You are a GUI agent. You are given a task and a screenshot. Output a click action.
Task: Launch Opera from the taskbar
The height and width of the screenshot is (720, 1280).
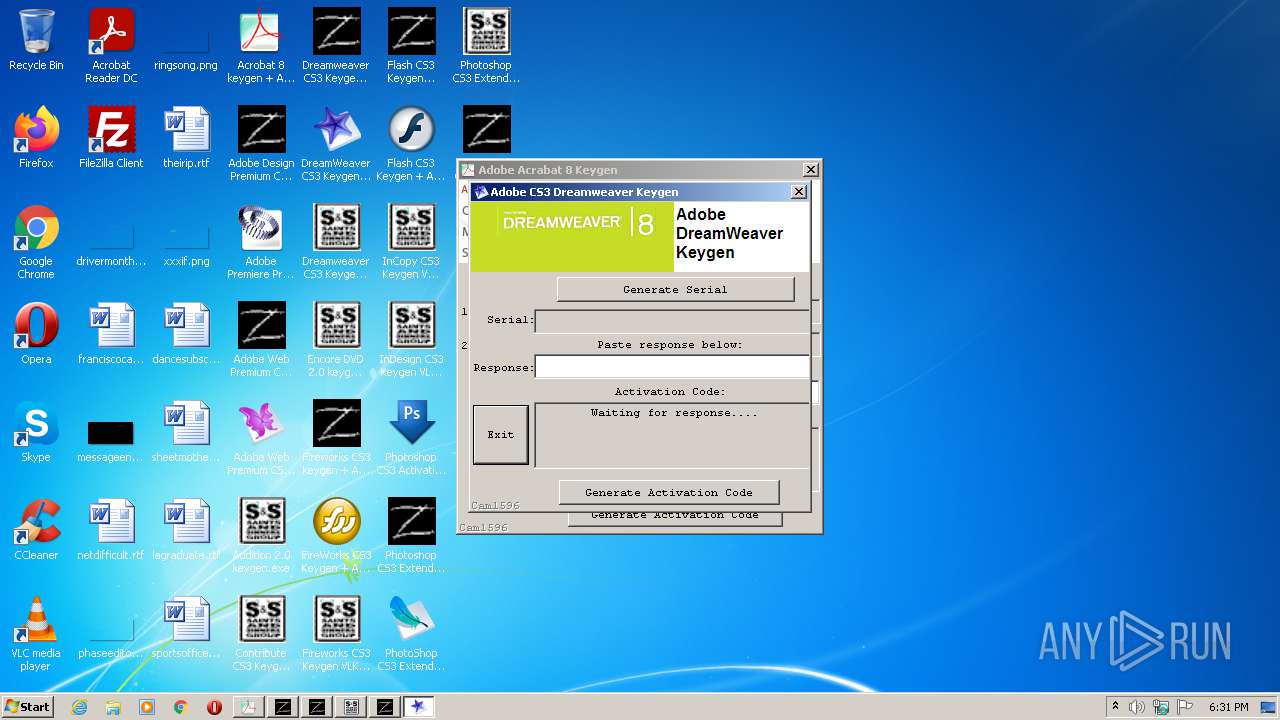click(214, 707)
